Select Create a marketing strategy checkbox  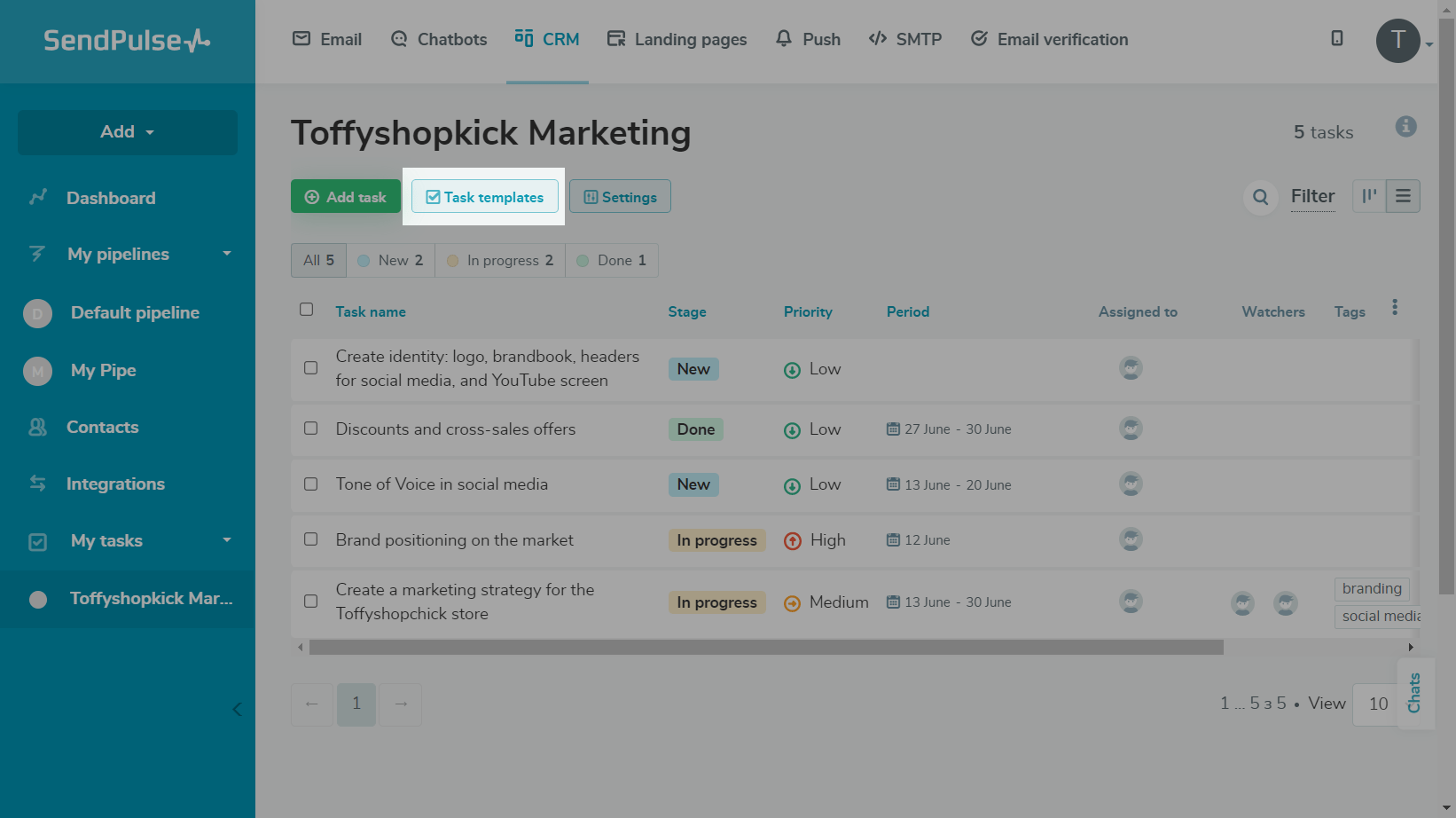point(311,602)
